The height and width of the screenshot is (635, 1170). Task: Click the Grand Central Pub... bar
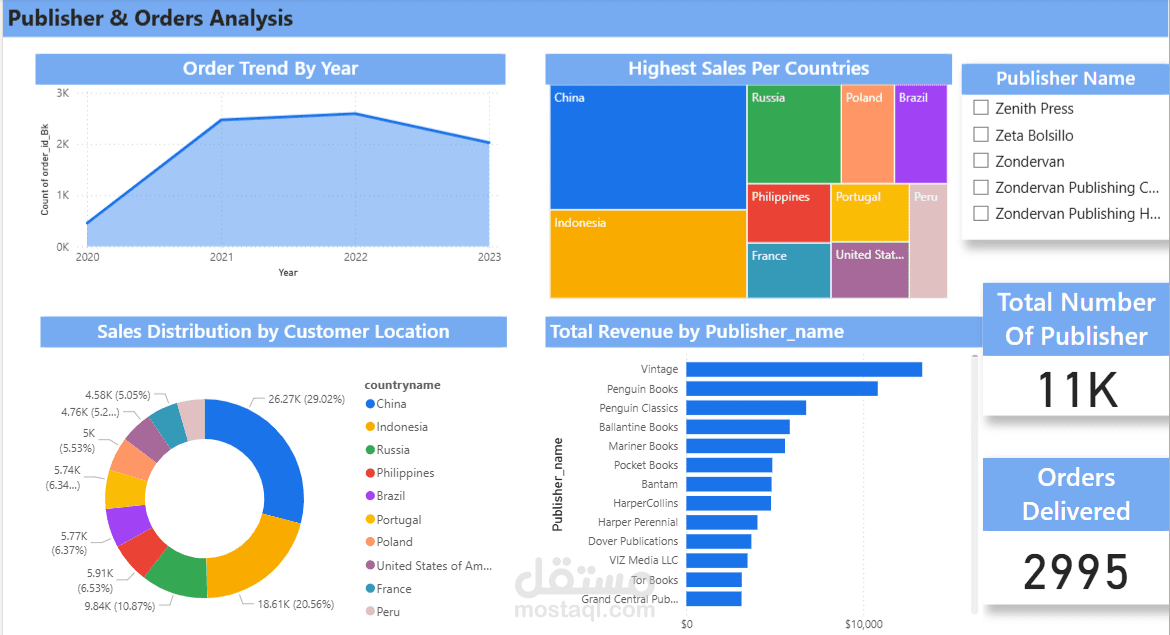tap(714, 598)
